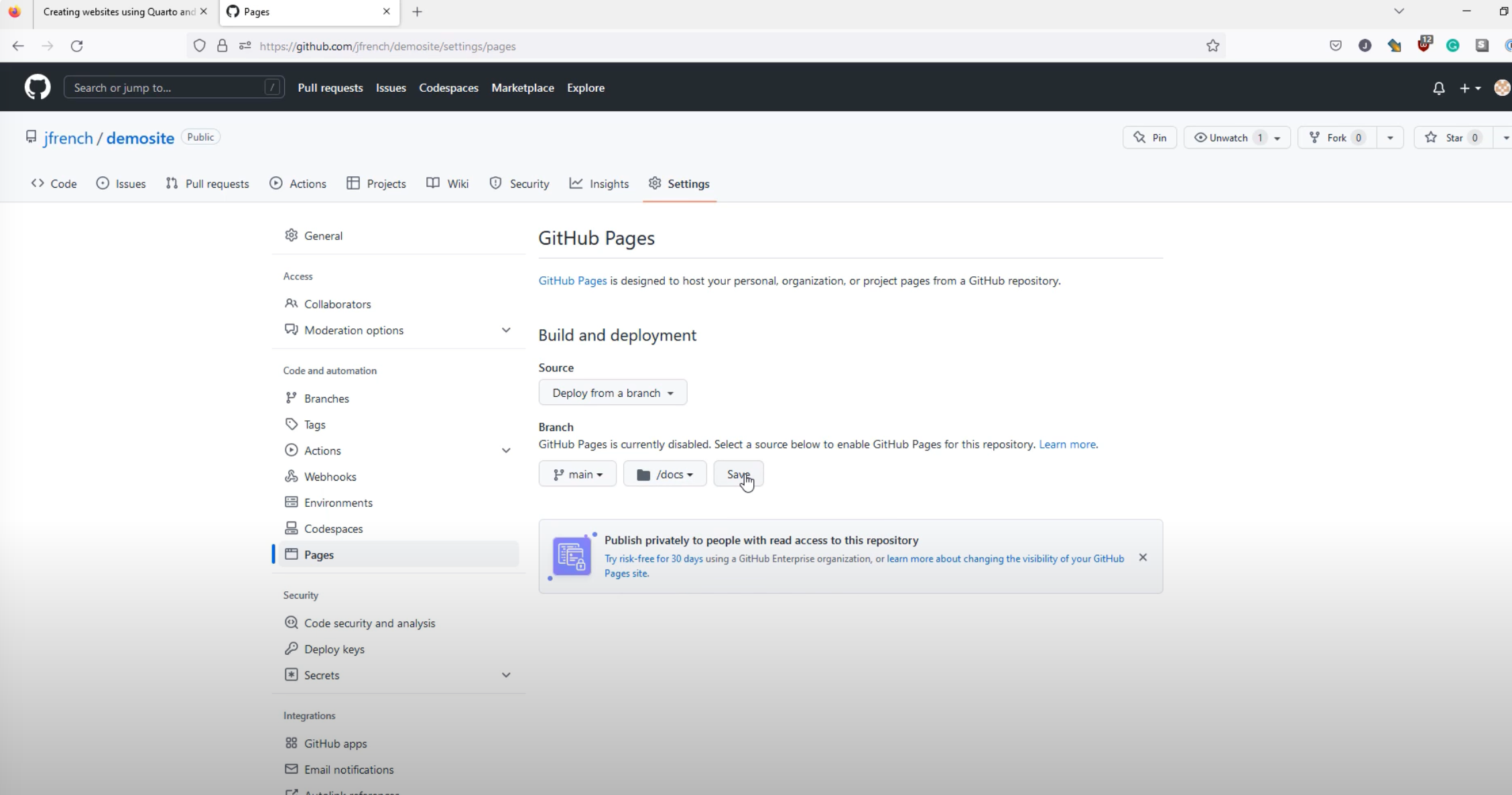Open Email notifications settings
Image resolution: width=1512 pixels, height=795 pixels.
click(x=398, y=770)
